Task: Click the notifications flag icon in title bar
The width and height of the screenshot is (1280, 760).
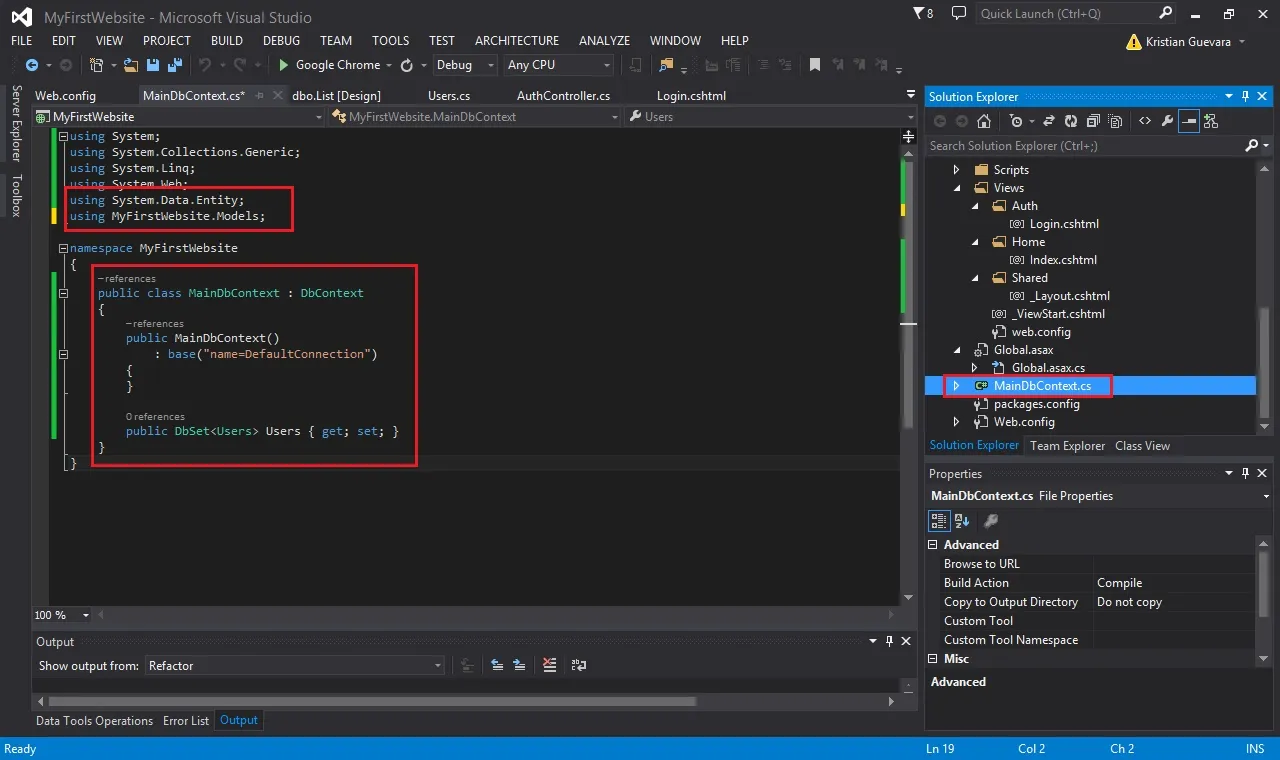Action: (919, 13)
